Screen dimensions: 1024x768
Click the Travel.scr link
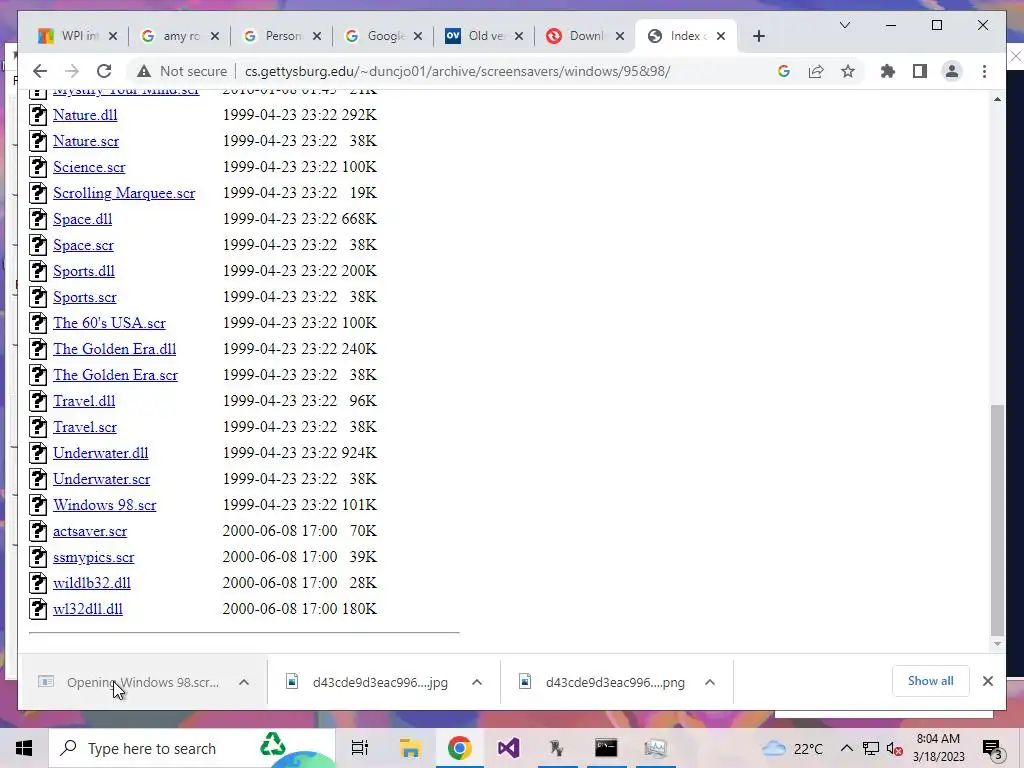pyautogui.click(x=85, y=427)
